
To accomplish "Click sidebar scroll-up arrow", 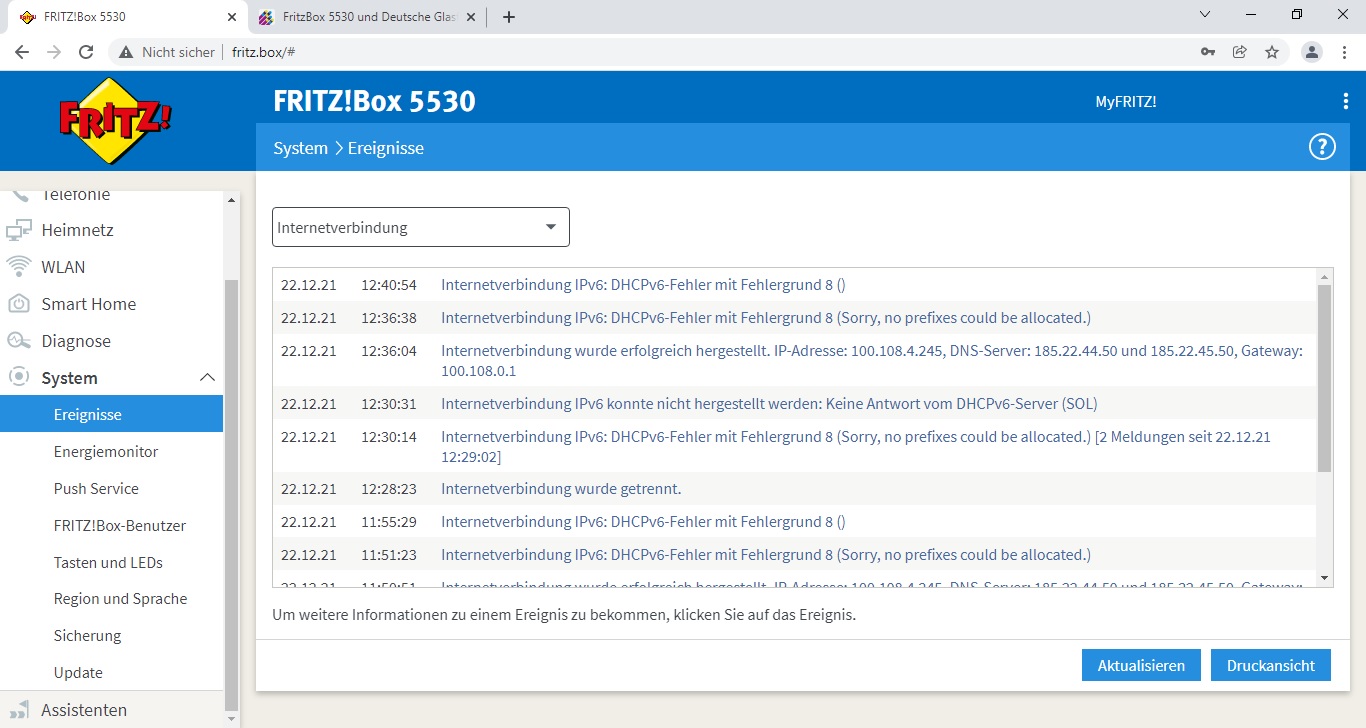I will point(232,200).
